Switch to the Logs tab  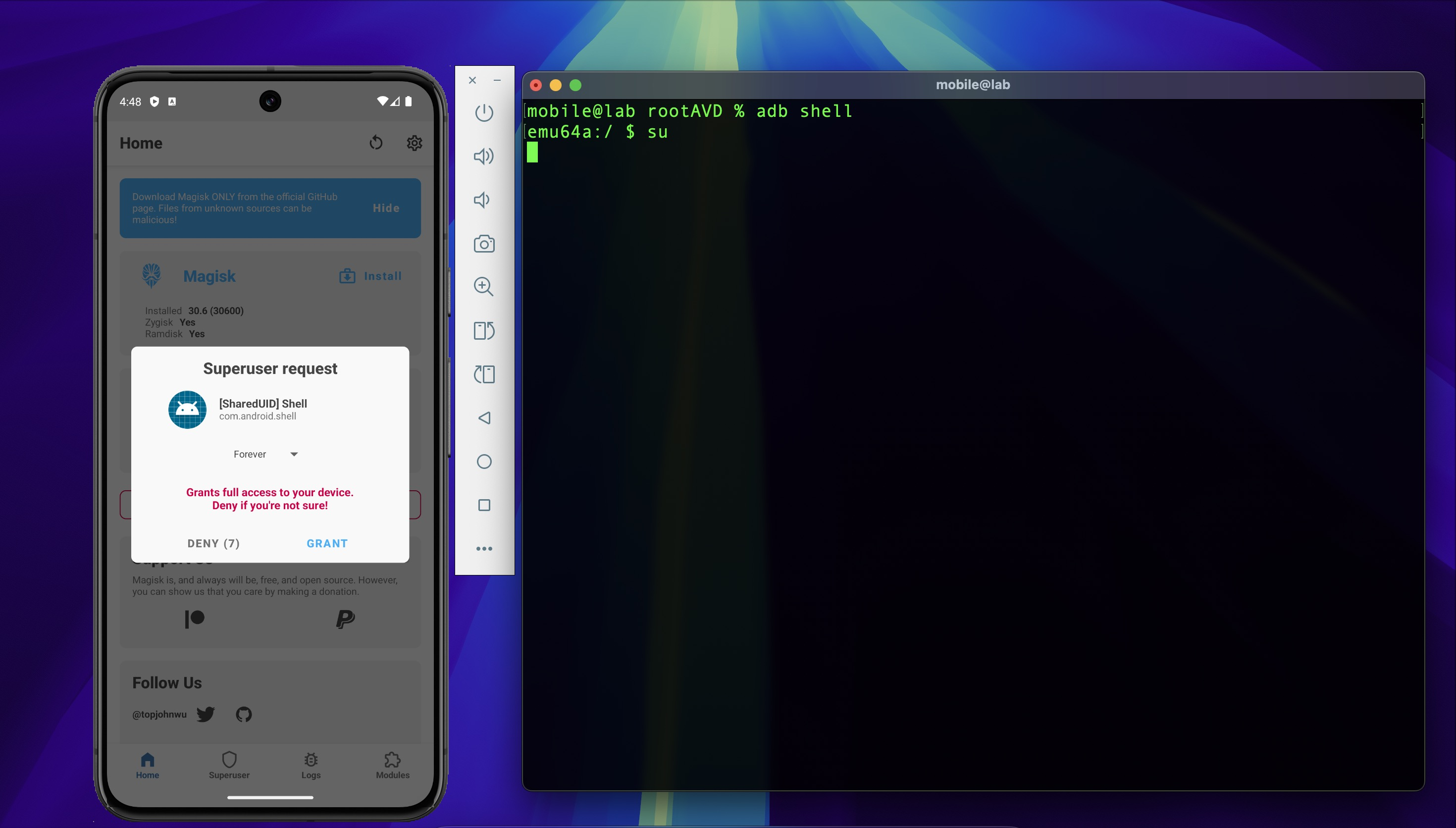[x=311, y=766]
